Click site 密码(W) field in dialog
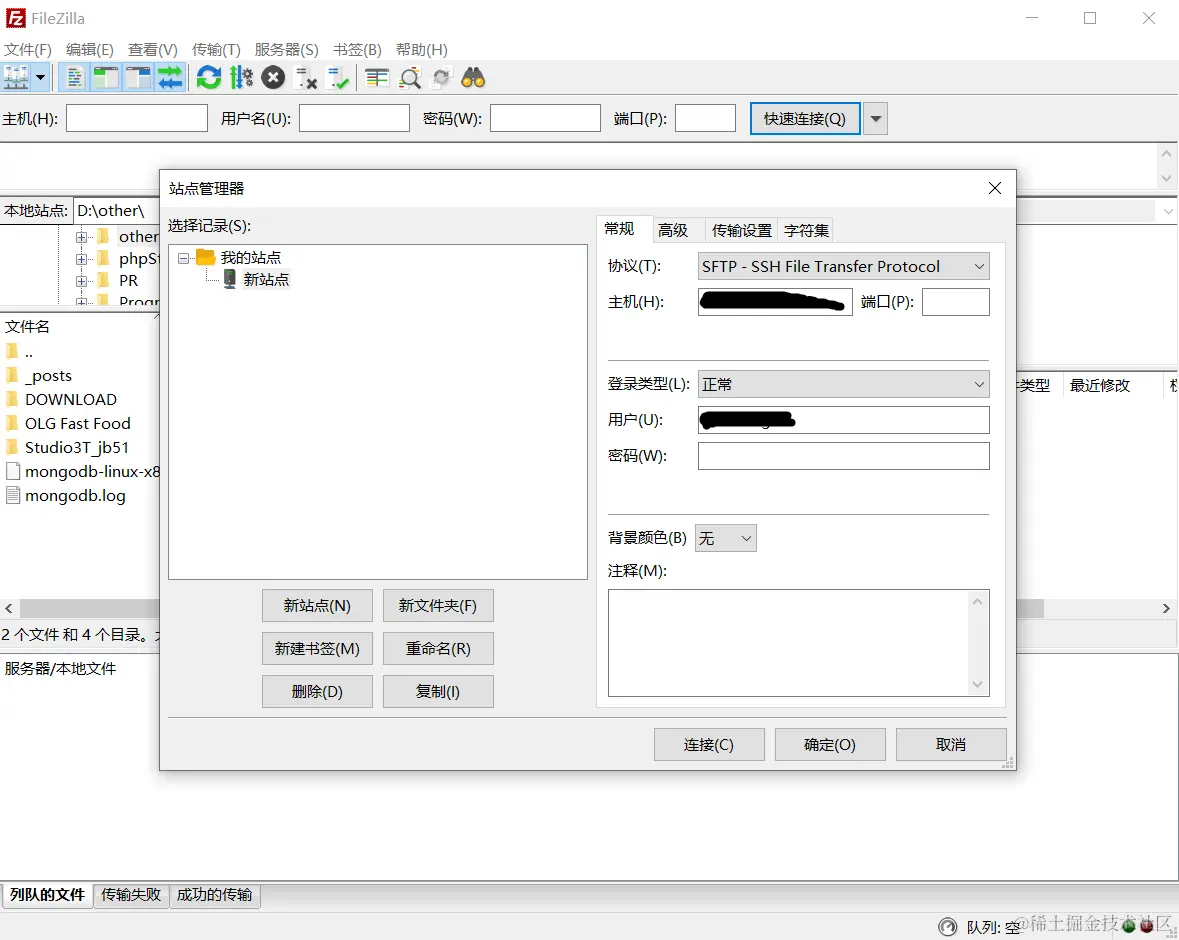The image size is (1179, 940). coord(844,456)
